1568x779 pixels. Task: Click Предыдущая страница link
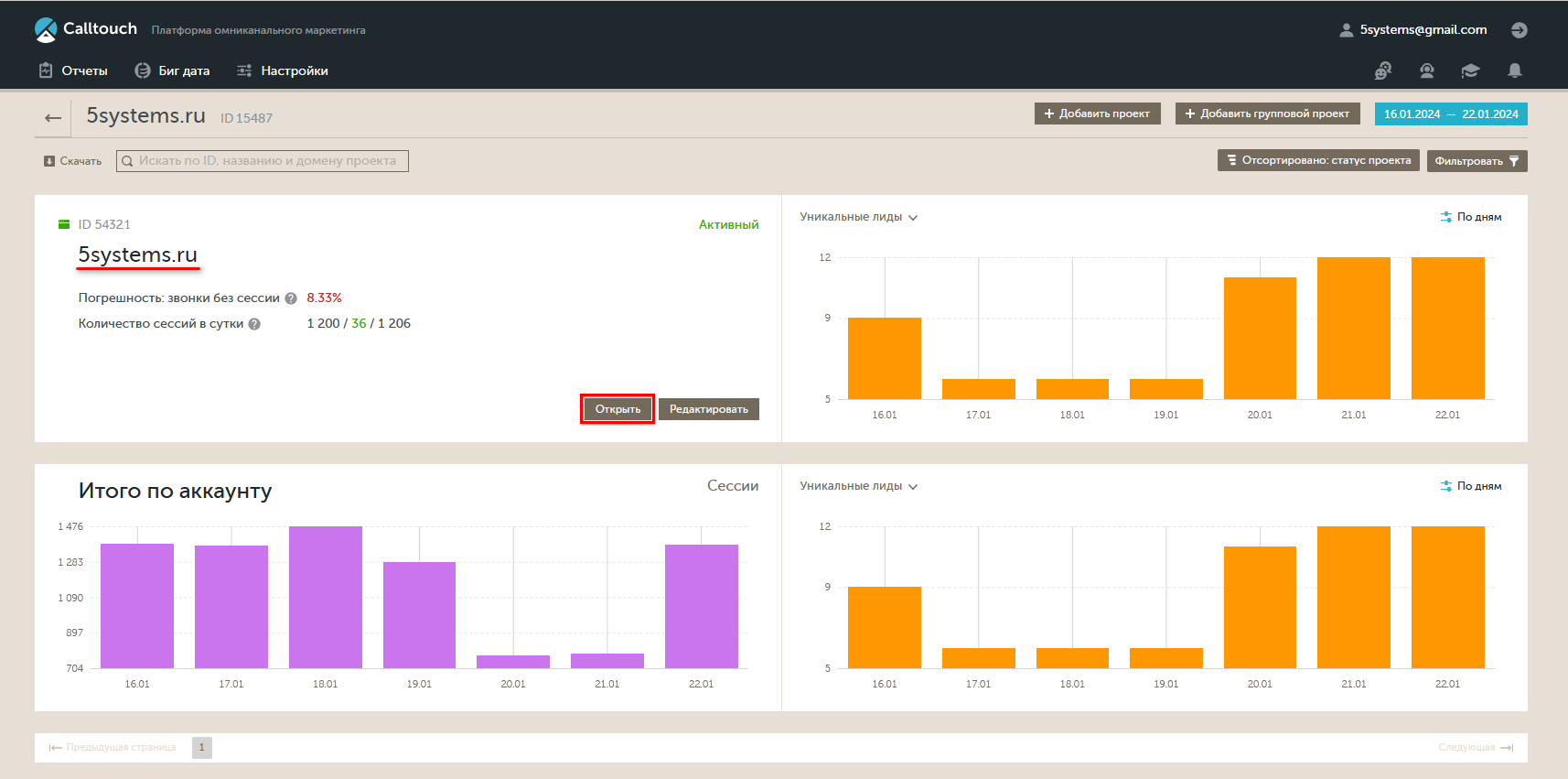[113, 748]
